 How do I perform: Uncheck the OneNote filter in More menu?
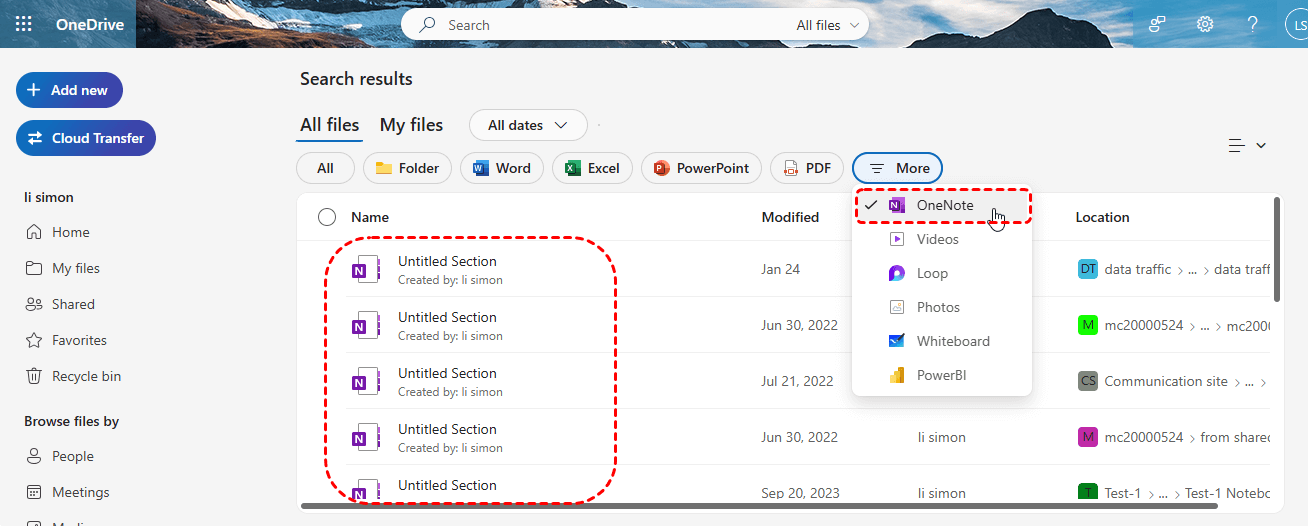[x=942, y=205]
